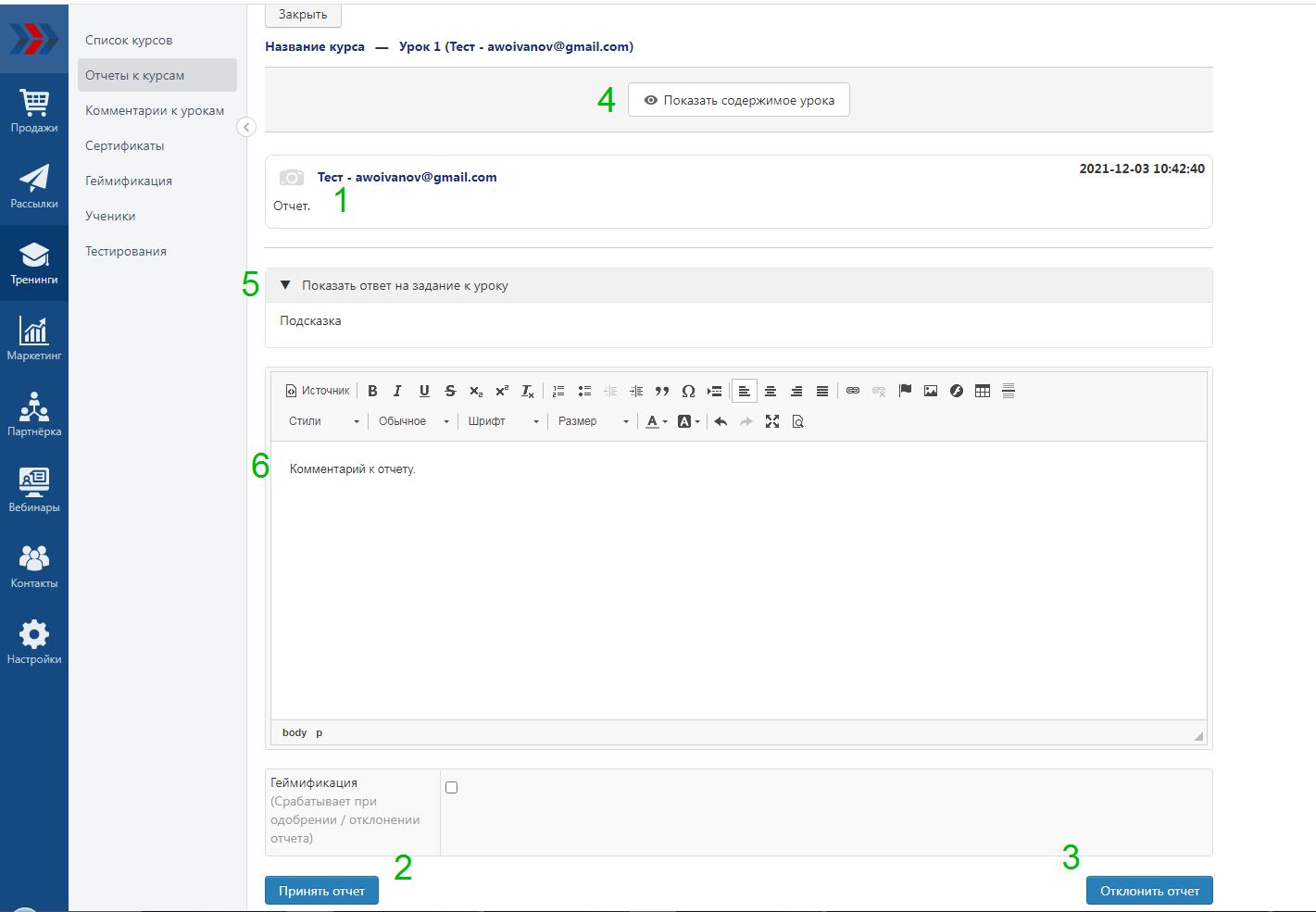The width and height of the screenshot is (1316, 912).
Task: Toggle Источник source code view
Action: pos(318,391)
